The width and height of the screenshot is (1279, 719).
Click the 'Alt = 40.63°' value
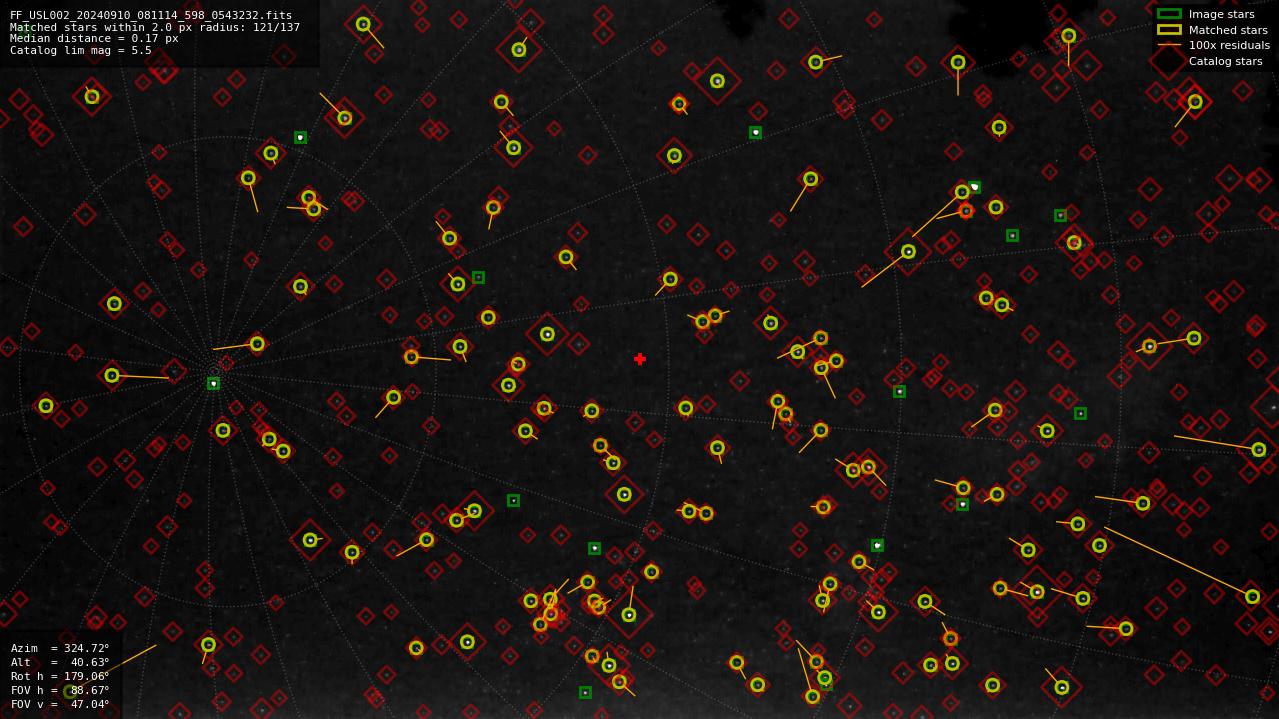[60, 662]
